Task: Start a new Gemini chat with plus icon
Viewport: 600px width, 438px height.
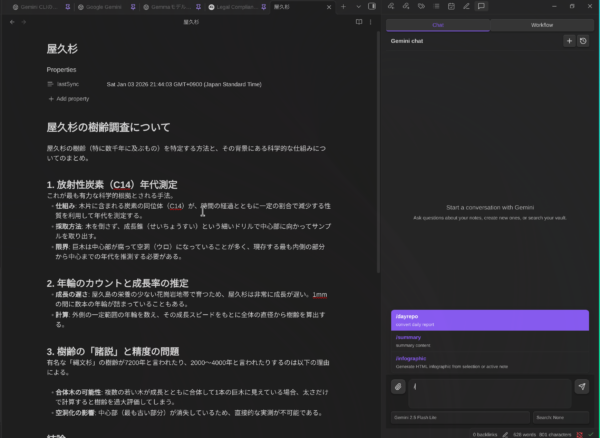Action: coord(569,41)
